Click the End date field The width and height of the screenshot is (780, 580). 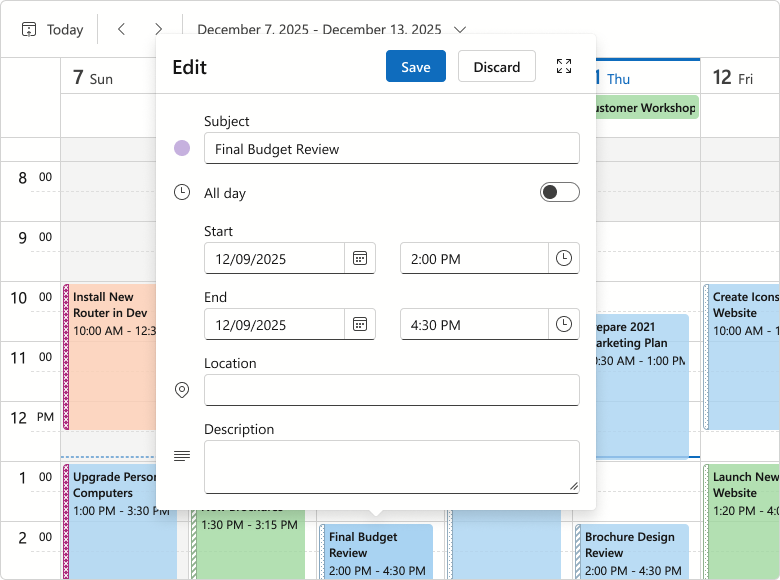274,324
